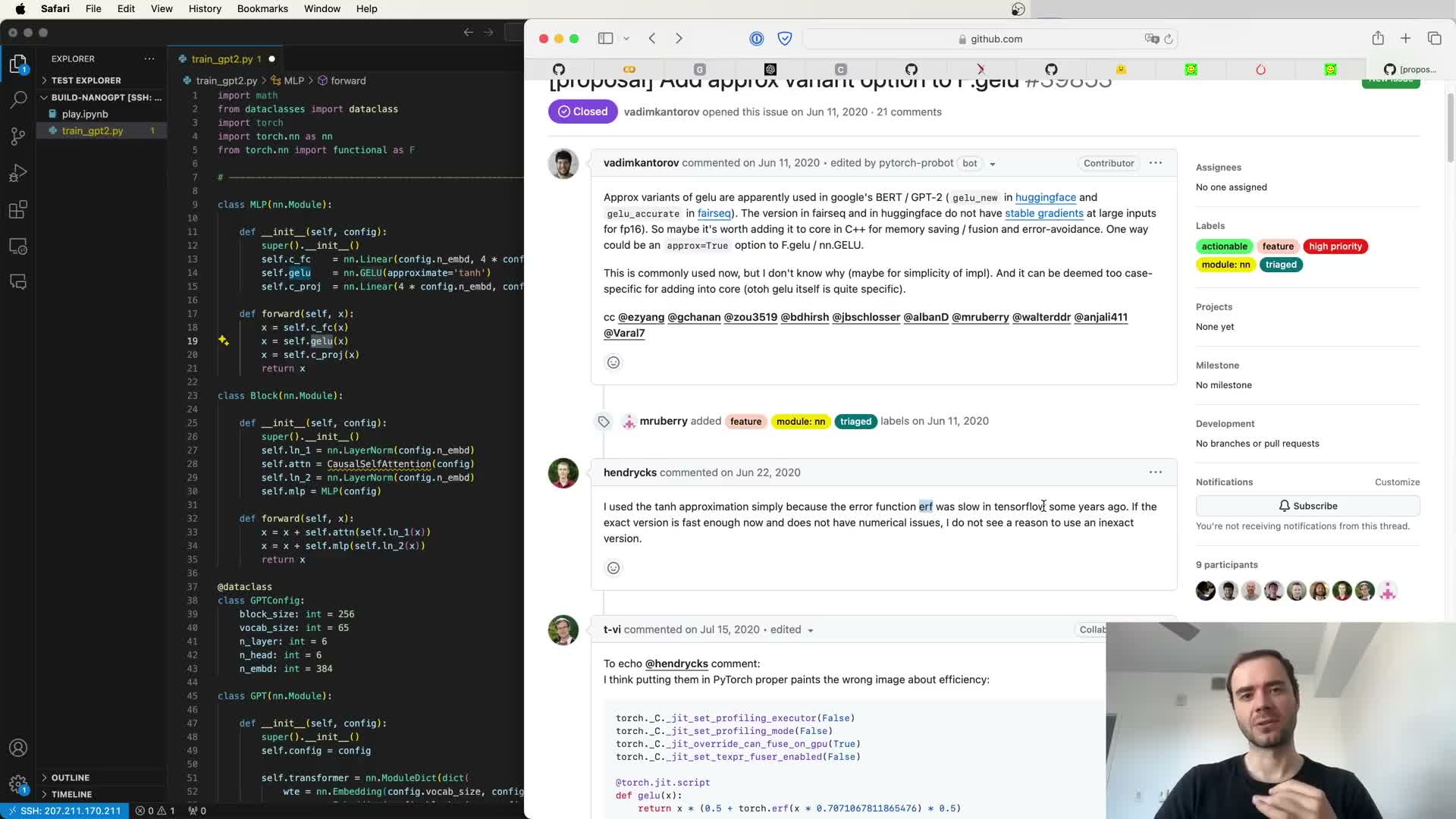
Task: Expand the OUTLINE section
Action: (71, 777)
